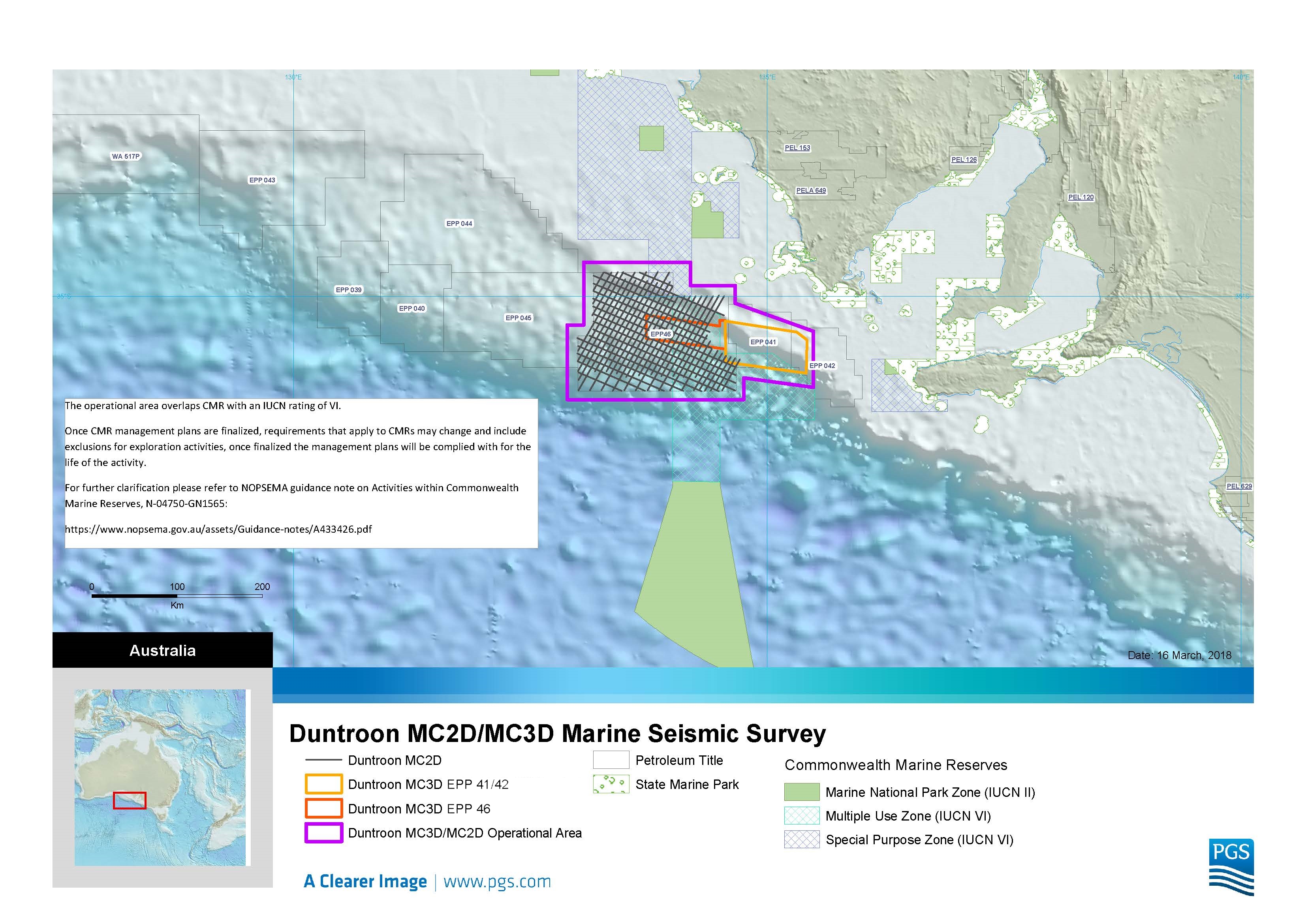
Task: Click the Multiple Use Zone legend swatch
Action: point(801,816)
